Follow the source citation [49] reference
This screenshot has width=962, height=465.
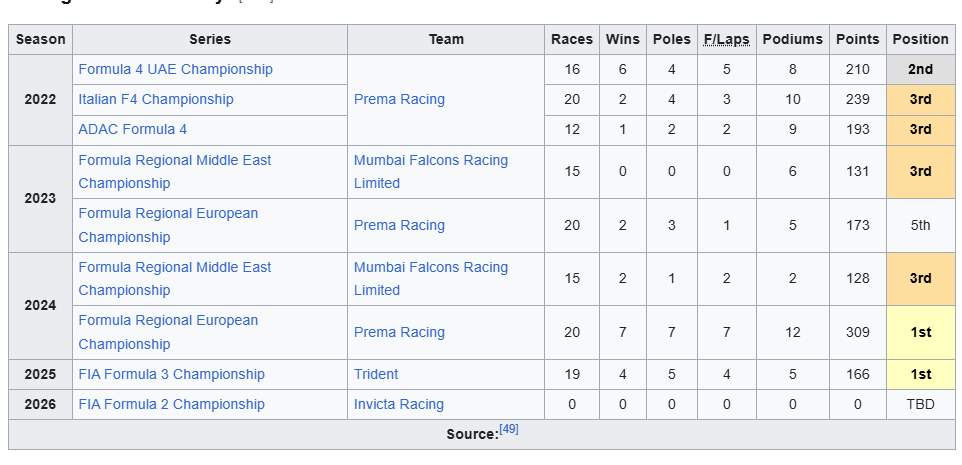(509, 430)
